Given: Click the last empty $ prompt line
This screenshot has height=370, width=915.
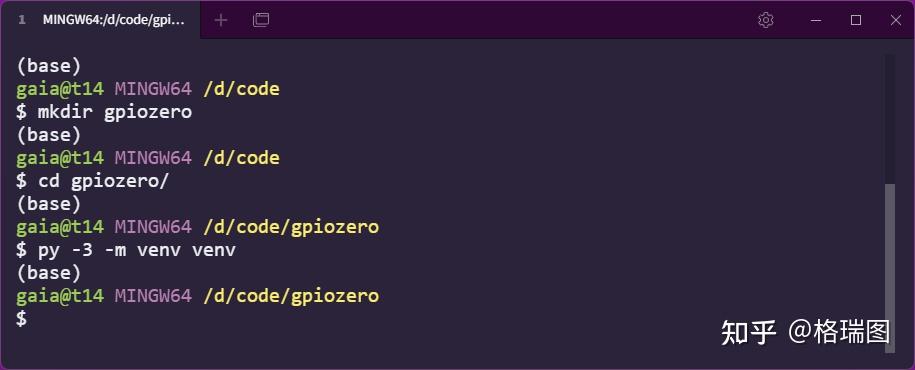Looking at the screenshot, I should (22, 319).
